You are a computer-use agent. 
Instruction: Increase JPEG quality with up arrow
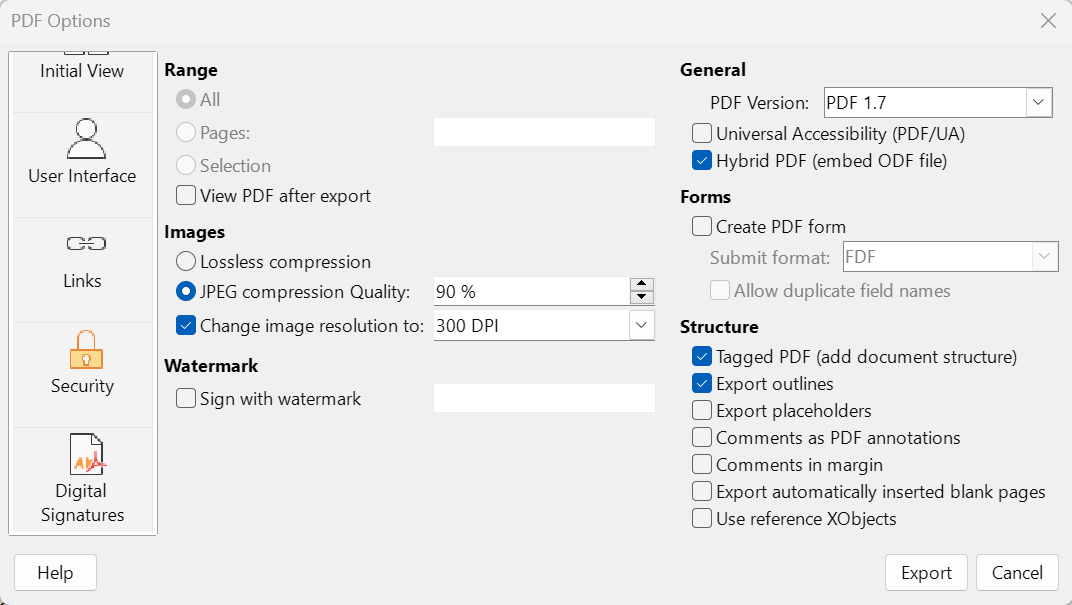point(641,284)
